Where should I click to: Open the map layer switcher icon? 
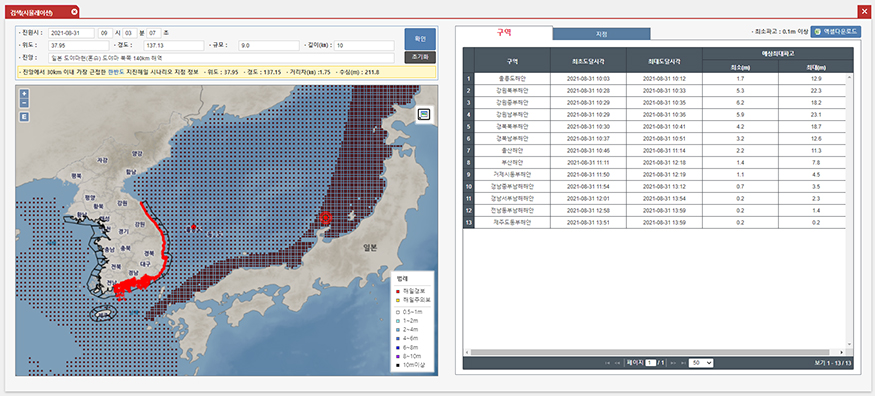pyautogui.click(x=424, y=114)
